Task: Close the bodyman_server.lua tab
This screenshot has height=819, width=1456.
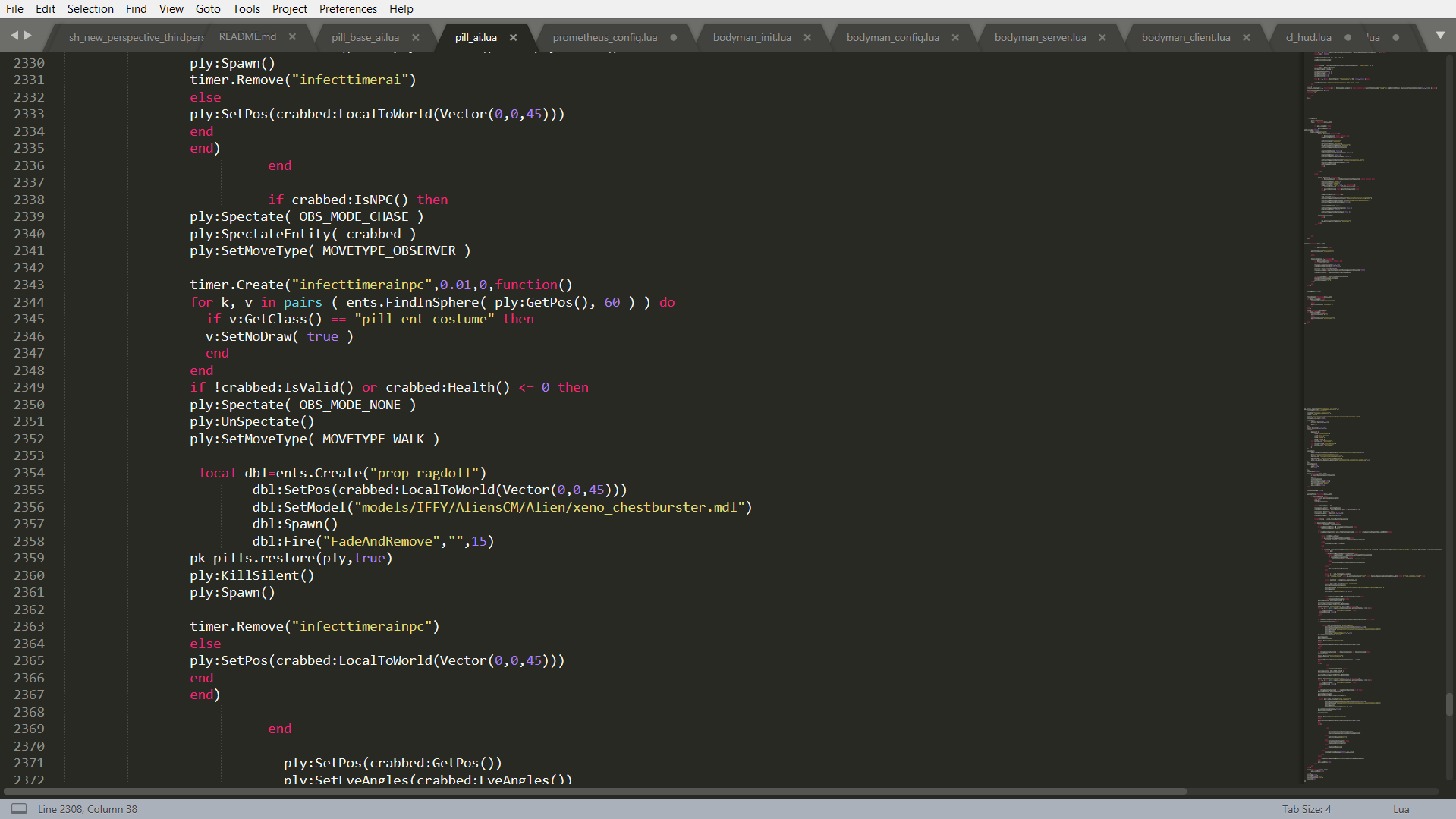Action: [1102, 37]
